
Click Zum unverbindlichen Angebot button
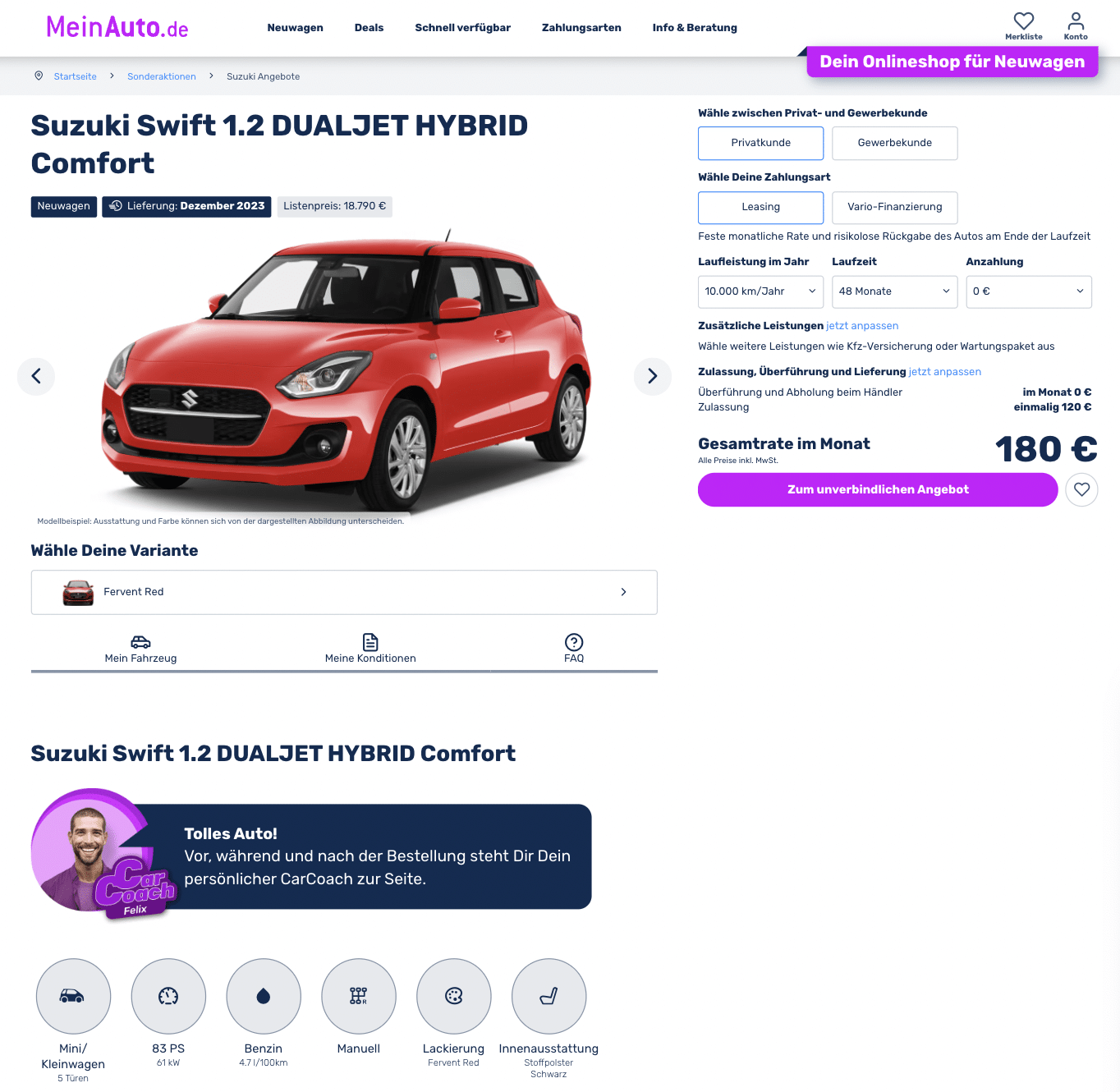[878, 489]
